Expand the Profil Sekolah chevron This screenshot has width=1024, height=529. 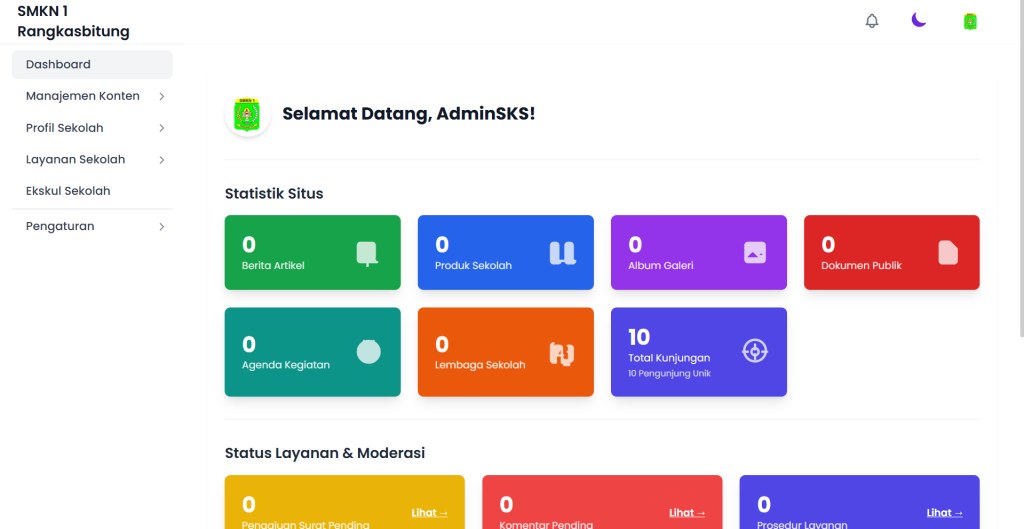point(161,128)
